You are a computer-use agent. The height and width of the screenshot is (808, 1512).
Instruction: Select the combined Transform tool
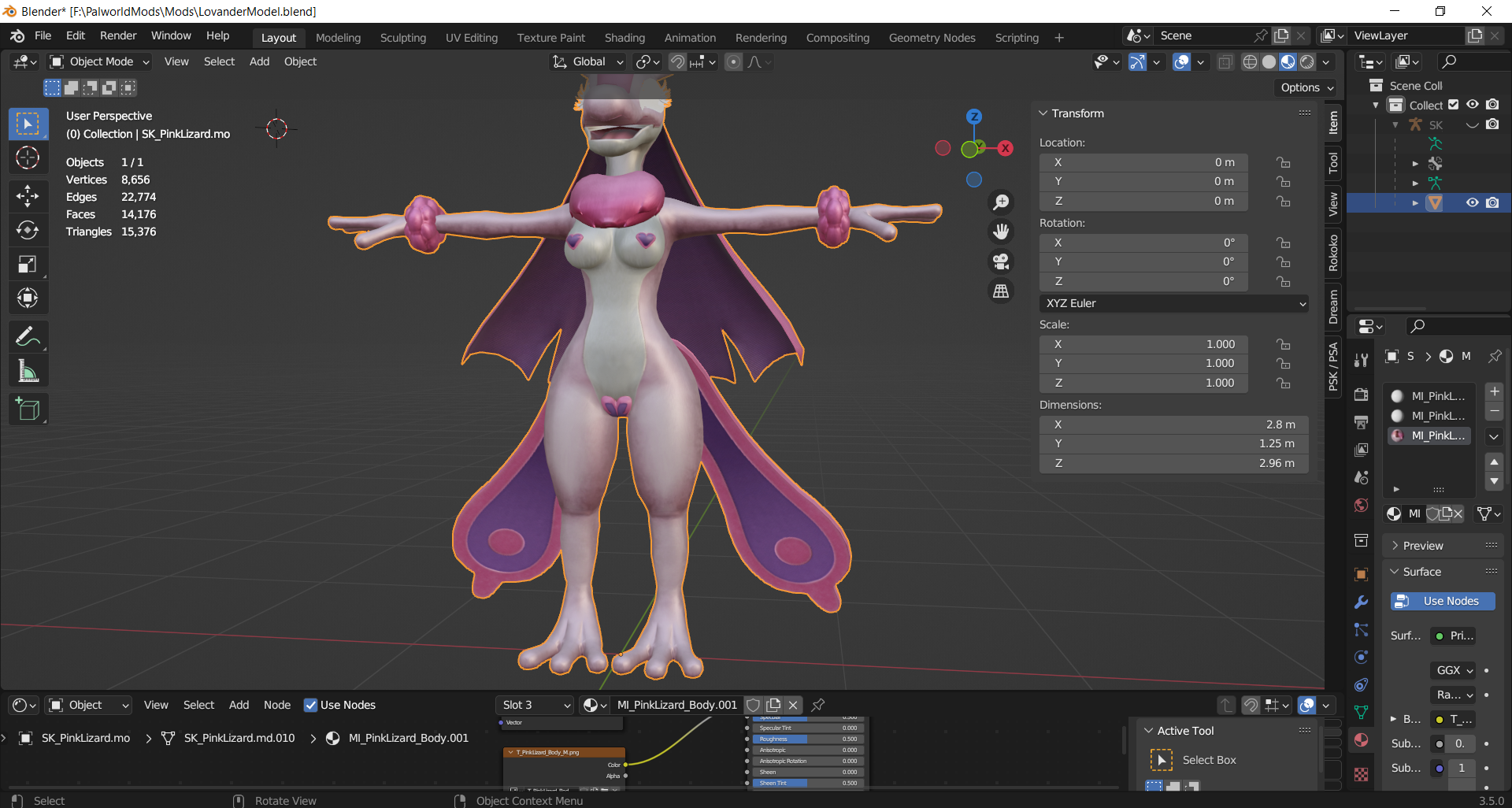click(x=28, y=298)
